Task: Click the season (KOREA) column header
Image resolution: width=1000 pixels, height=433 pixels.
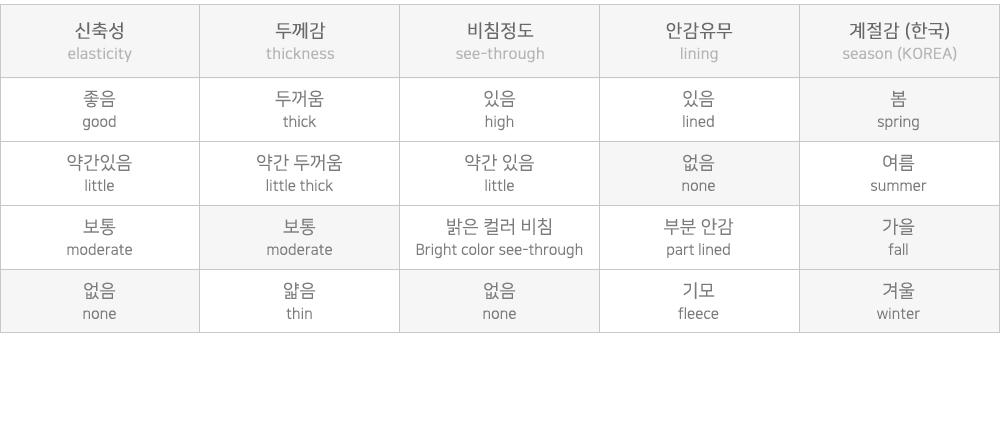Action: point(899,41)
